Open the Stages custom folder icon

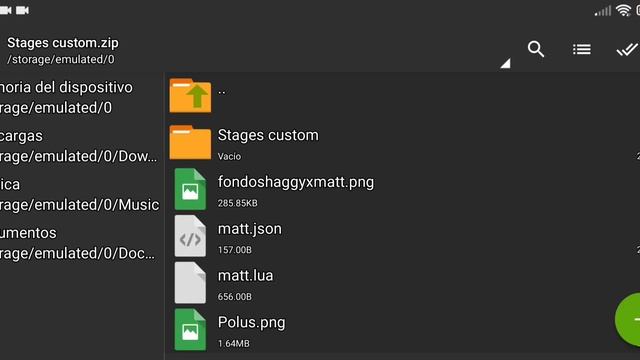pos(190,142)
